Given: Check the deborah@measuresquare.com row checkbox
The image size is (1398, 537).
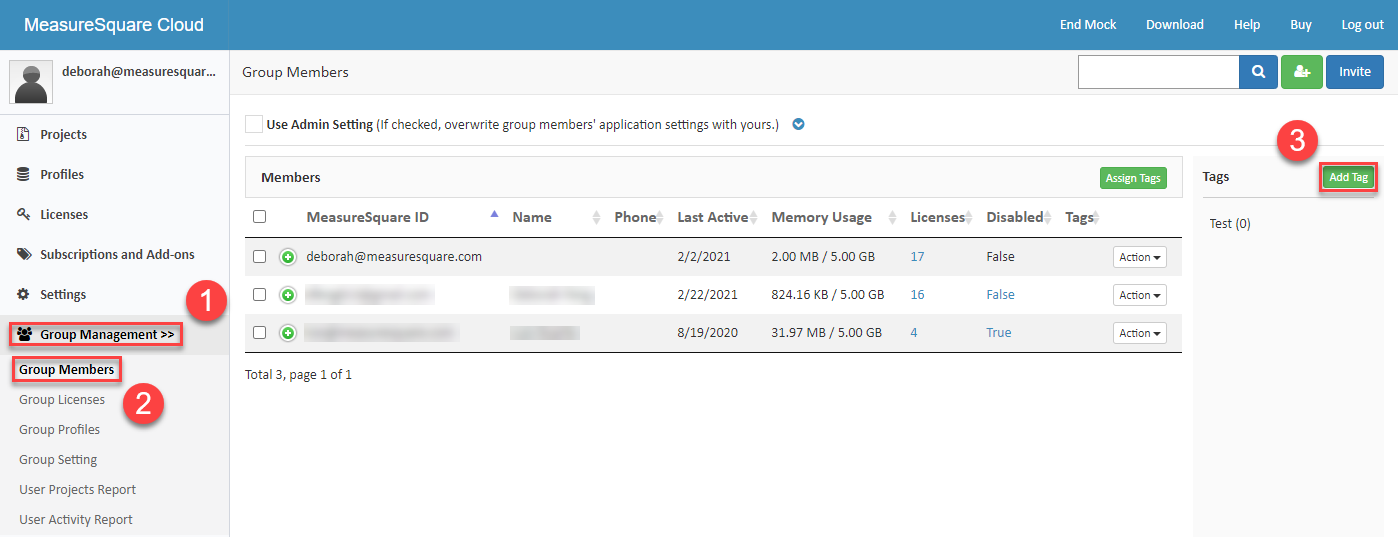Looking at the screenshot, I should pos(260,257).
